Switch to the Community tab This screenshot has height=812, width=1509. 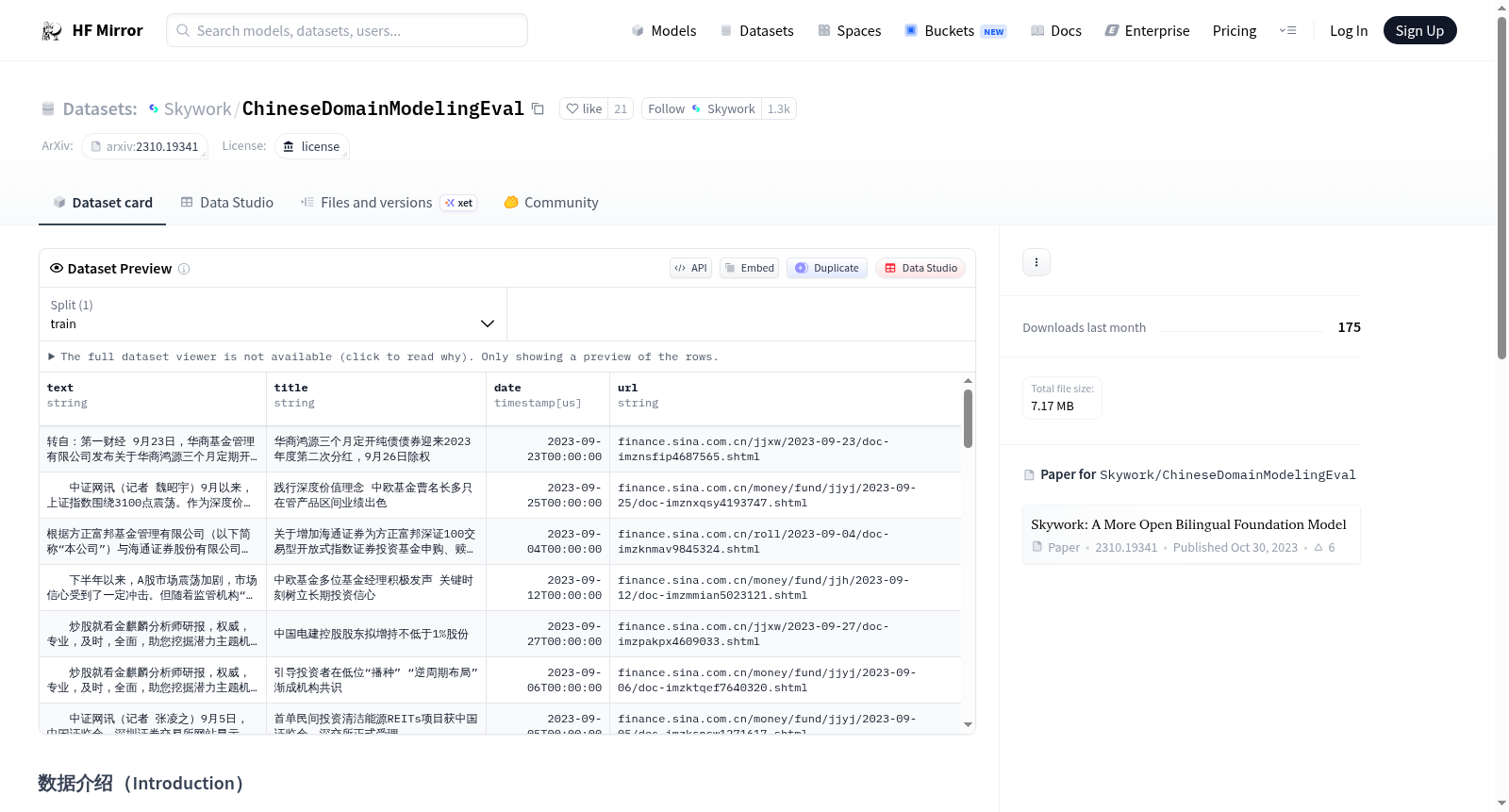551,203
